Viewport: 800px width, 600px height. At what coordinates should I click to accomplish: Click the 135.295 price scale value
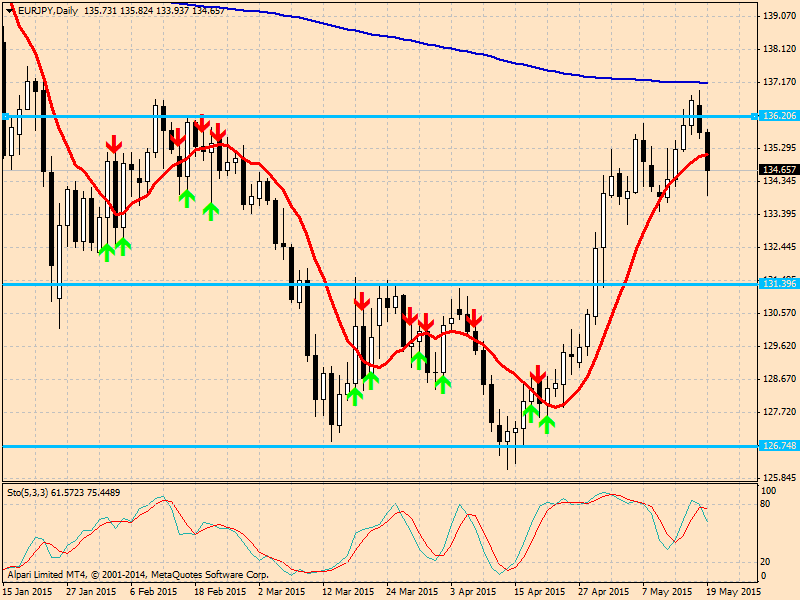pyautogui.click(x=779, y=148)
